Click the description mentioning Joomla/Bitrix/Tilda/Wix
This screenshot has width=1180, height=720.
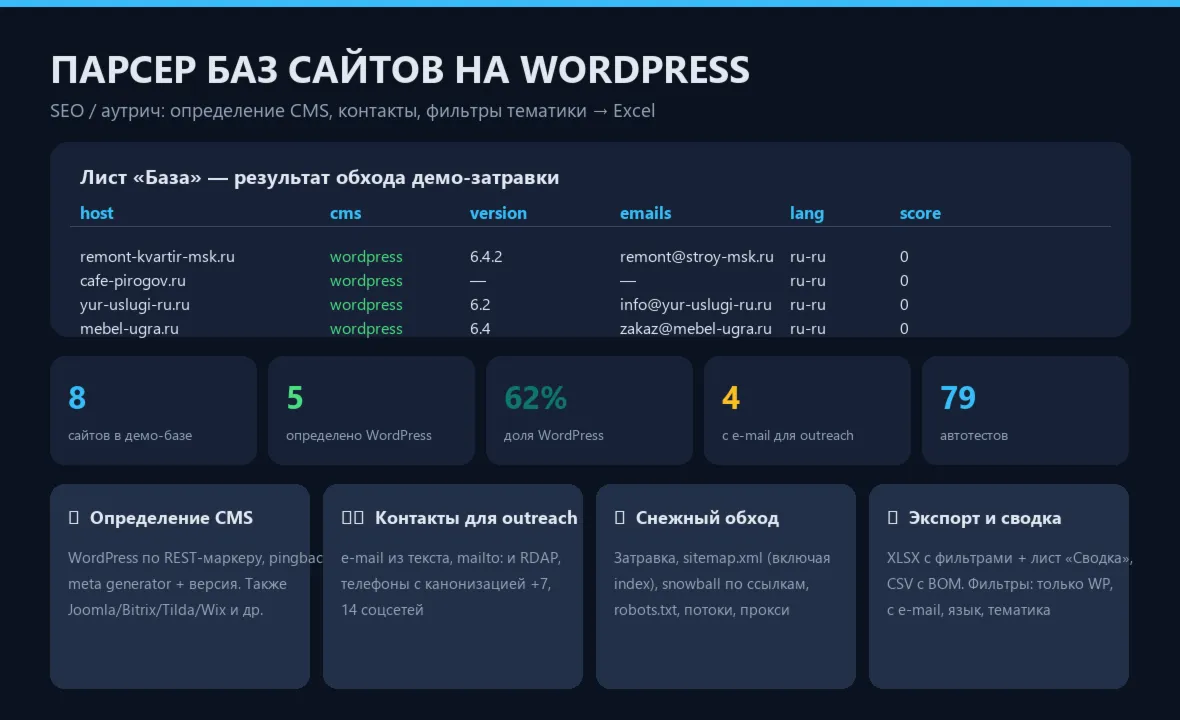(x=195, y=584)
